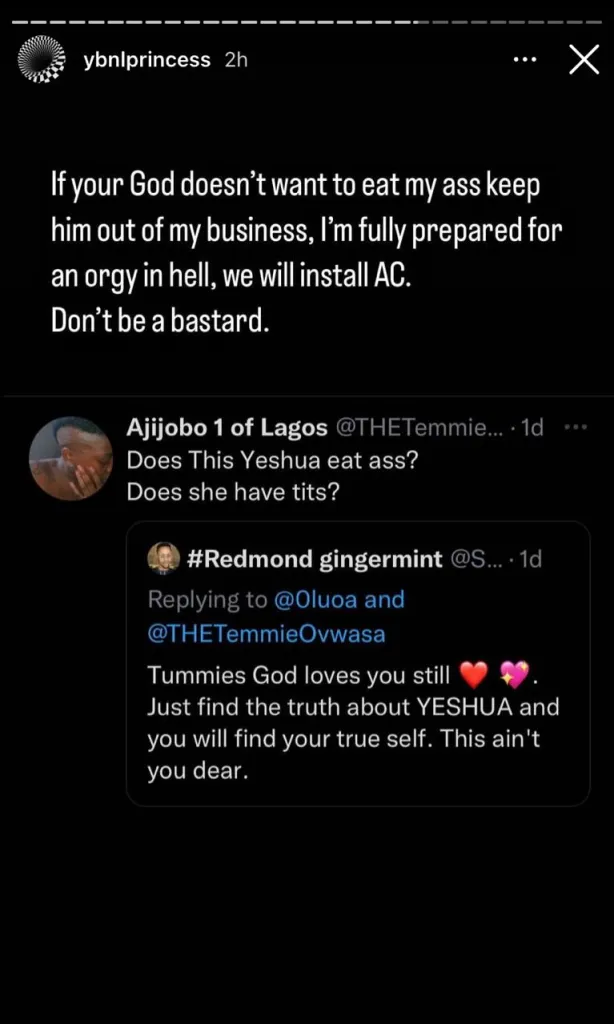Open Ajijobo 1 of Lagos avatar
Image resolution: width=614 pixels, height=1024 pixels.
[71, 458]
